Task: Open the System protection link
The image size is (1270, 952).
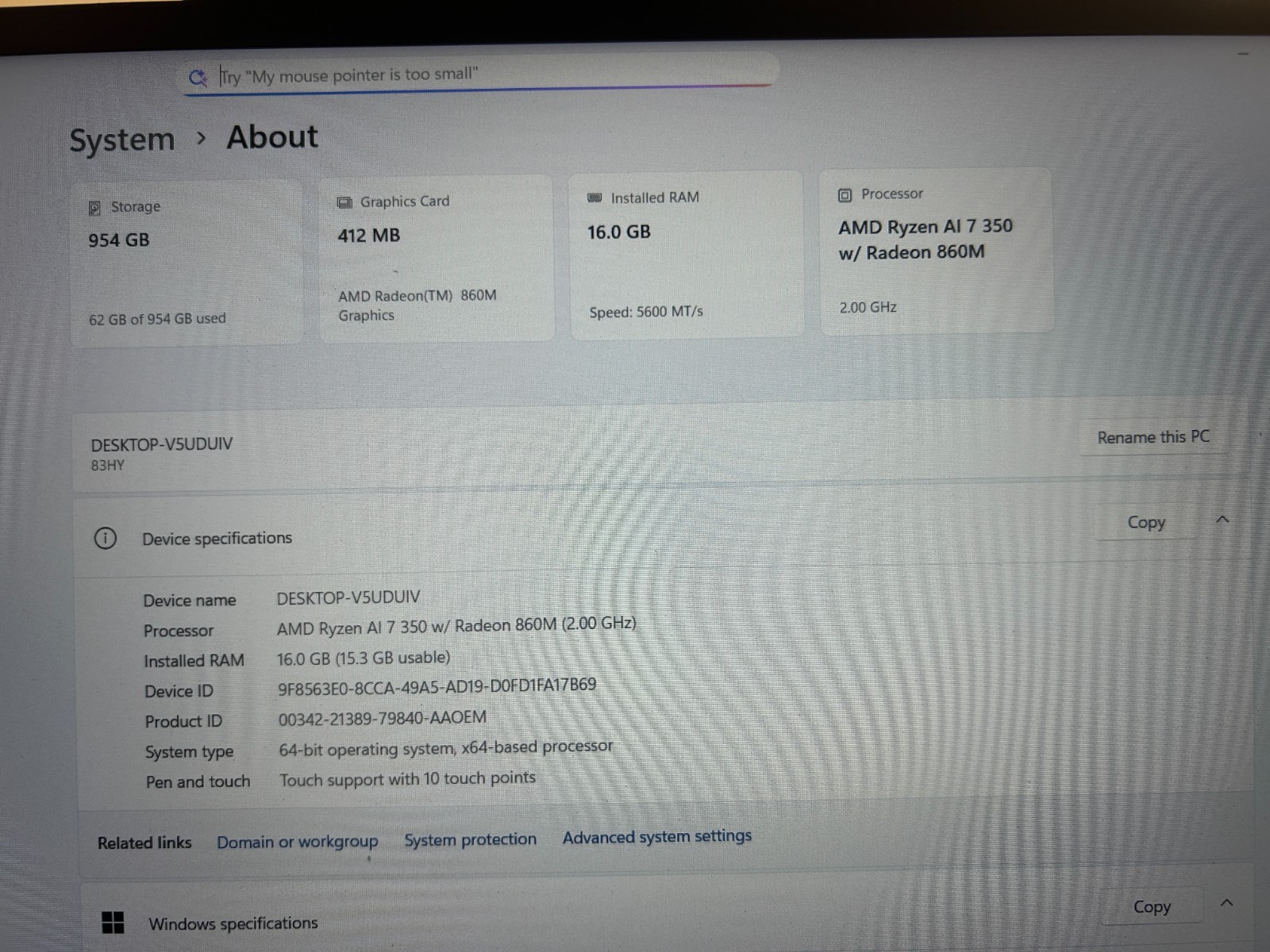Action: point(470,839)
